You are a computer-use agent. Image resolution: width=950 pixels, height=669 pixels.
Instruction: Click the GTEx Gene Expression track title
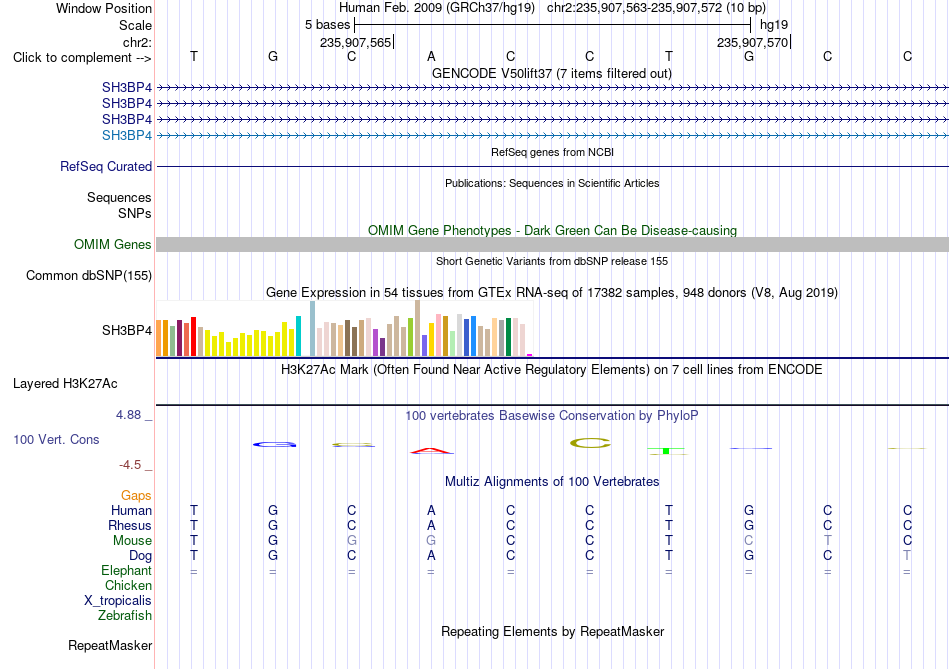(552, 293)
